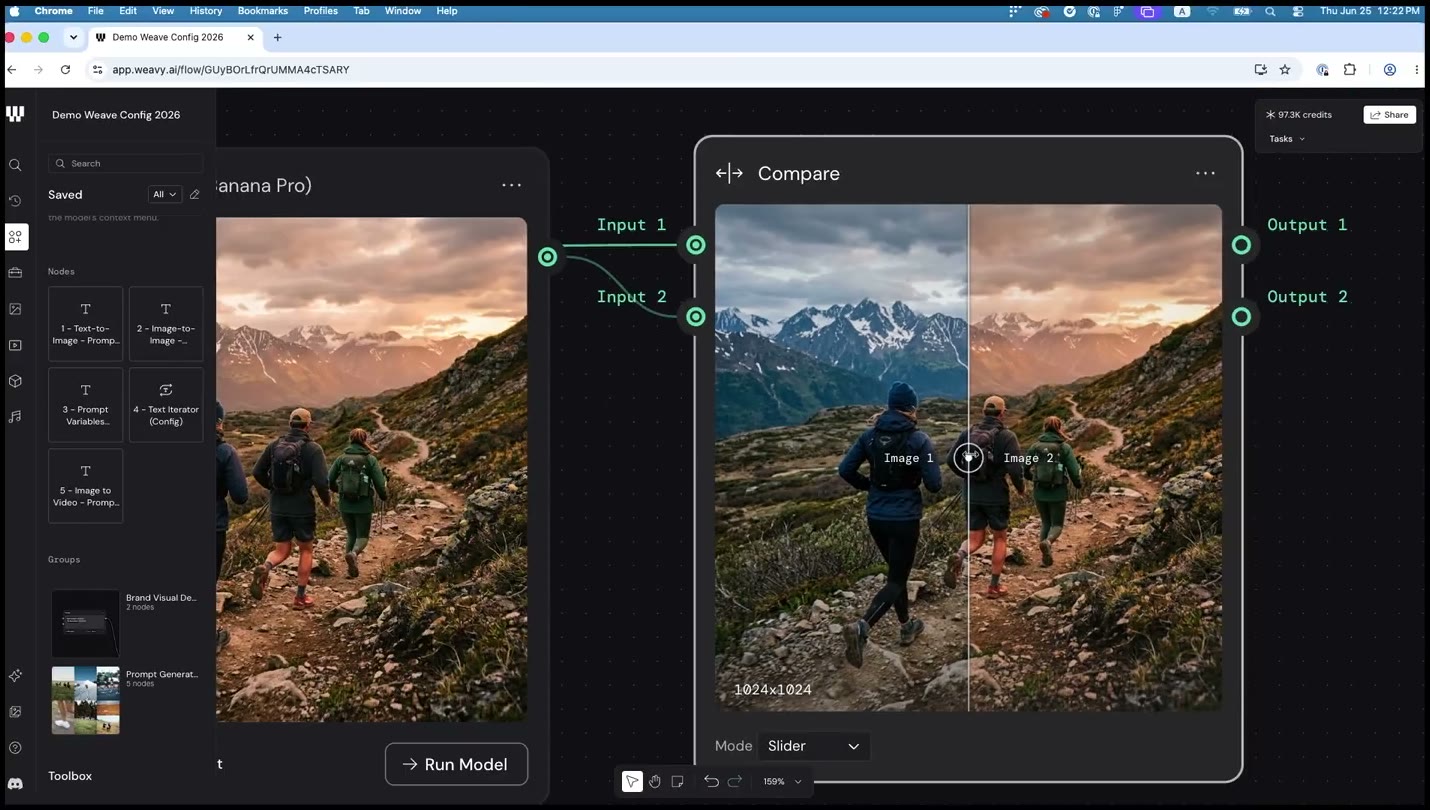Screen dimensions: 1430x810
Task: Open the Chrome tab search dropdown arrow
Action: (x=73, y=37)
